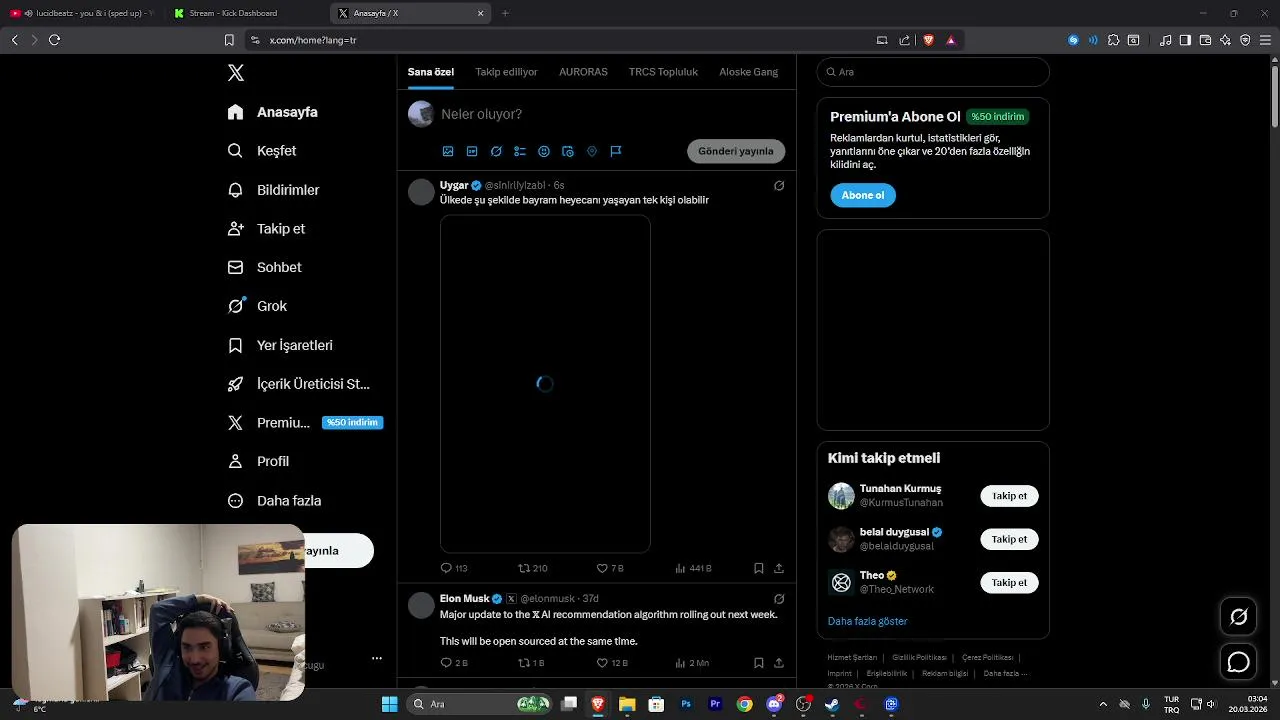
Task: Open the loading video in Uygar's post
Action: click(x=545, y=384)
